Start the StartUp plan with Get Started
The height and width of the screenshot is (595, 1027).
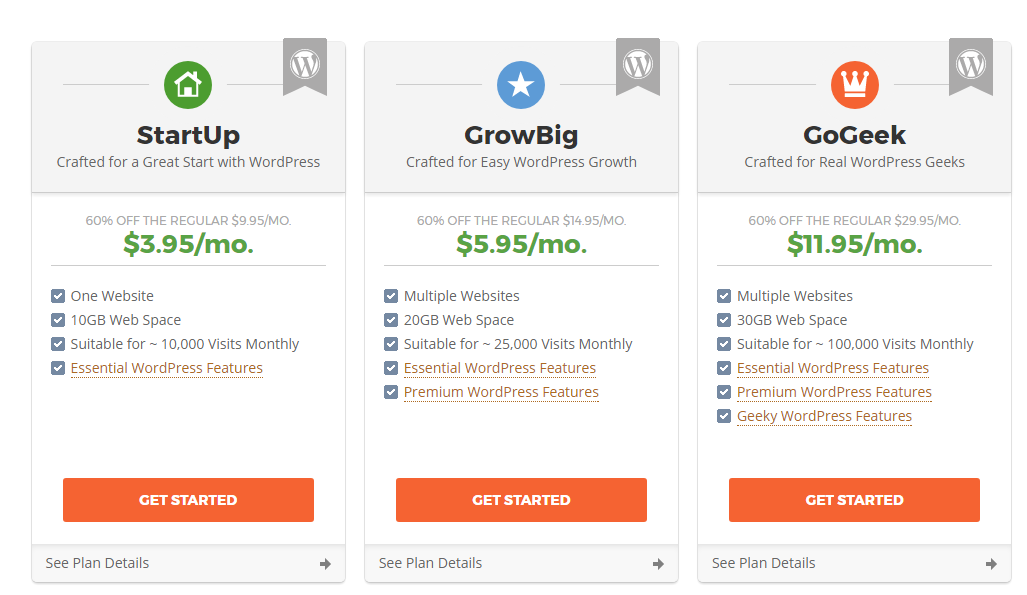188,500
